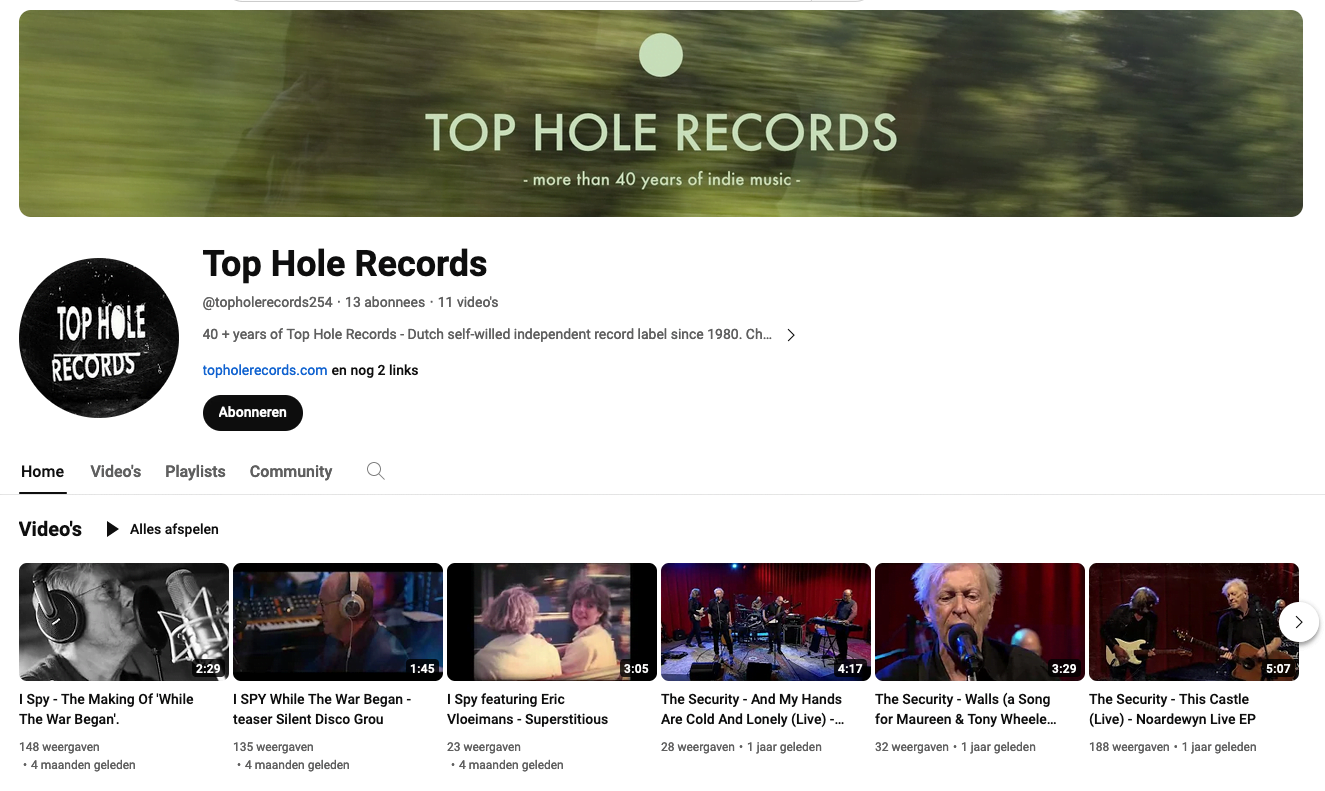
Task: Click the 'Top Hole Records' channel name heading
Action: pos(345,264)
